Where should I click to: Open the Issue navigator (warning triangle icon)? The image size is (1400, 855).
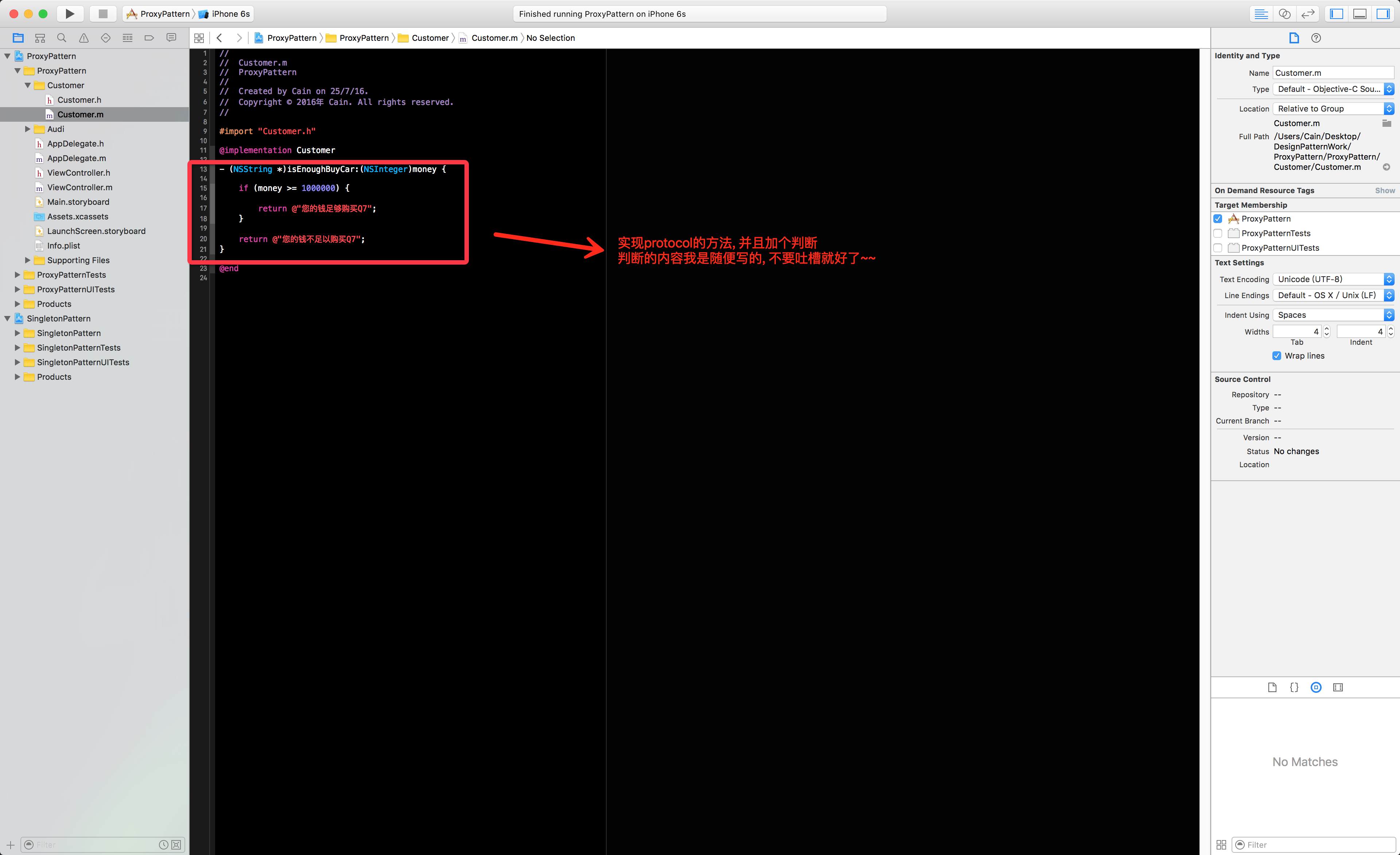pos(83,38)
